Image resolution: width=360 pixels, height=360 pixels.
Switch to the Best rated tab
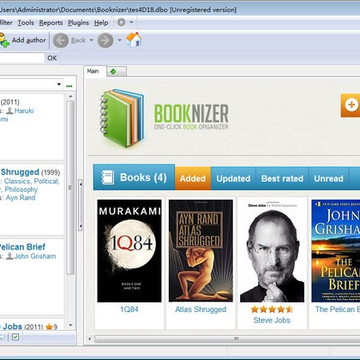point(282,178)
